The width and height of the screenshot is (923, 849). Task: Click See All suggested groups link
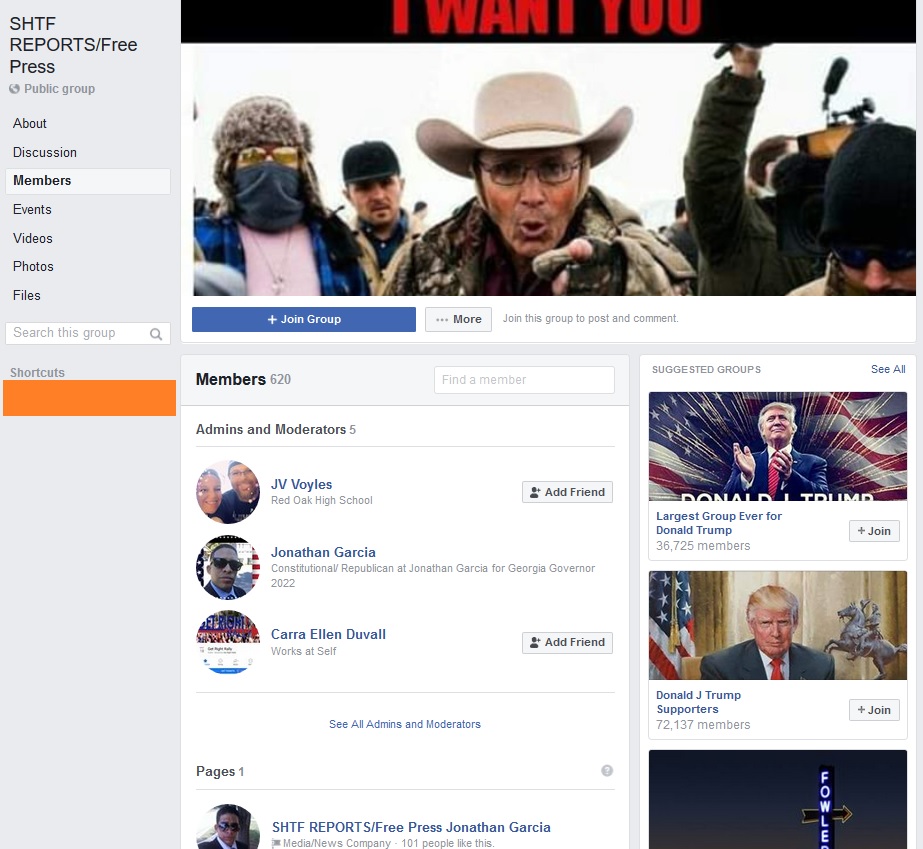point(888,369)
